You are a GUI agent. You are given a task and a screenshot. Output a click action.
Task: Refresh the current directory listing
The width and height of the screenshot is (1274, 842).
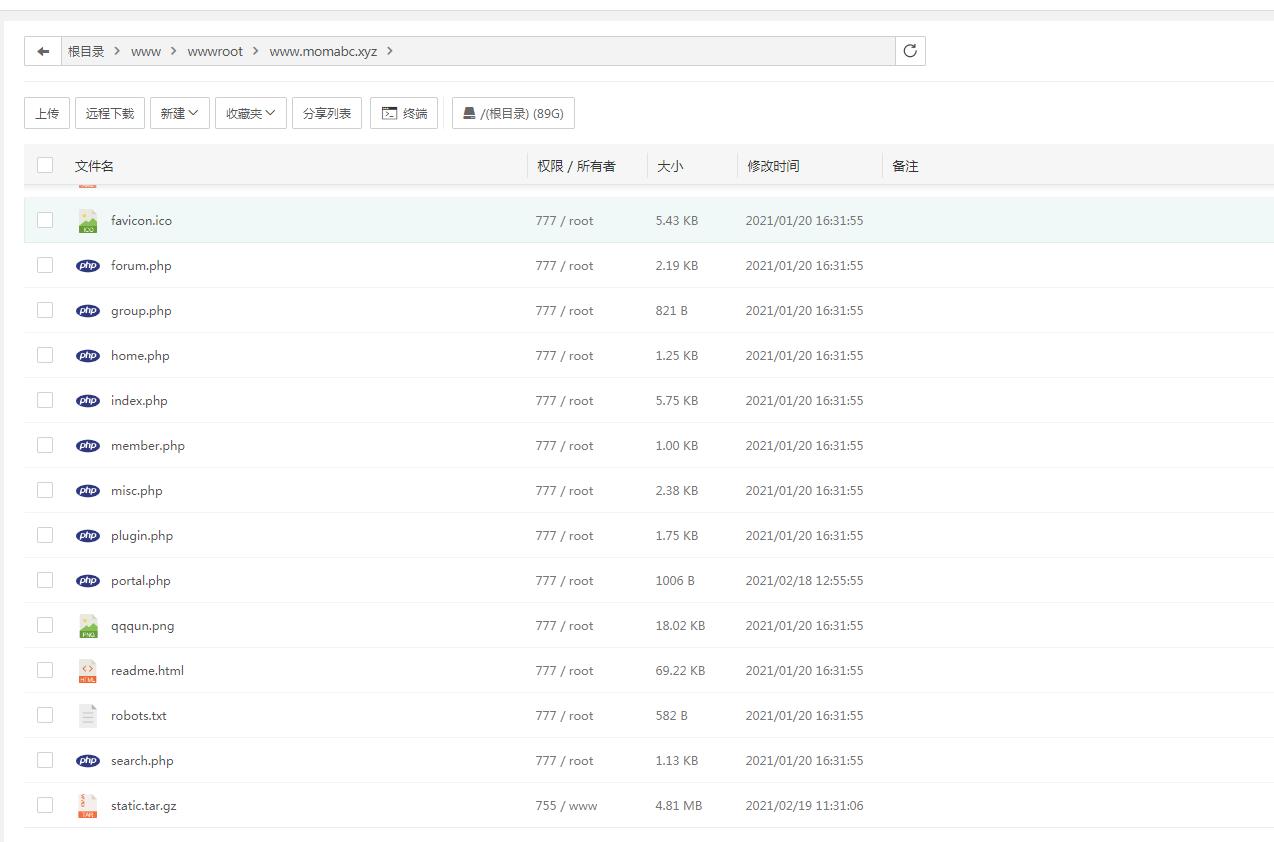coord(910,51)
